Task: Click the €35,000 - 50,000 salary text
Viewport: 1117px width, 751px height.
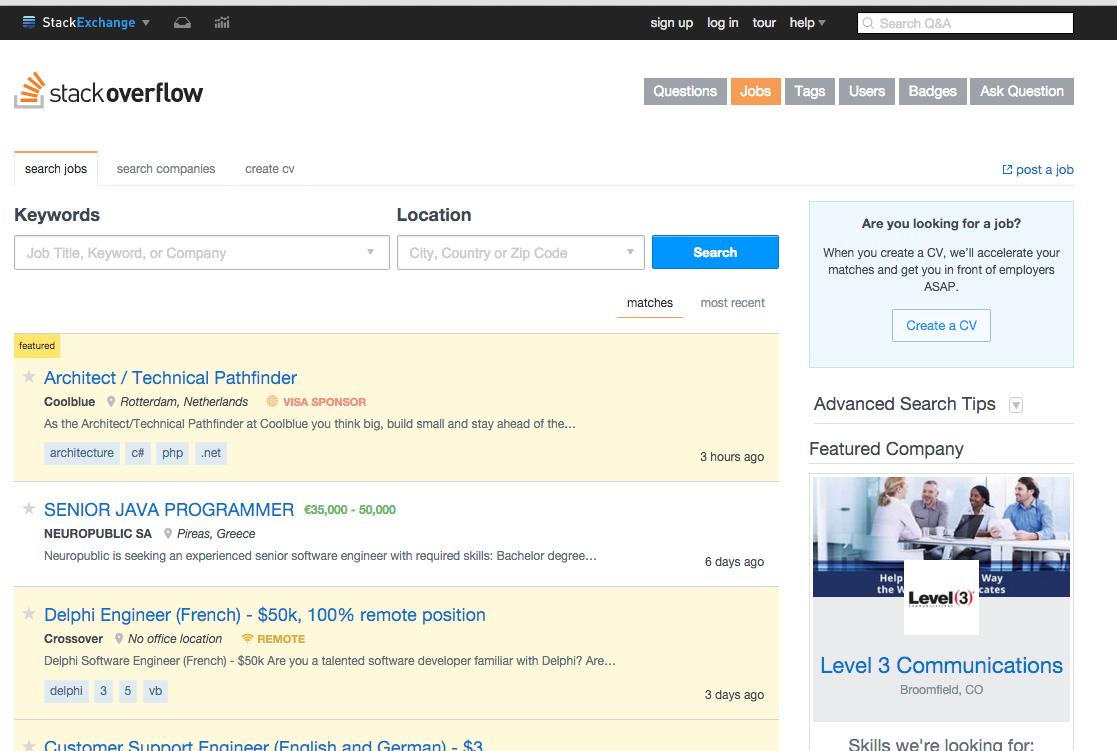Action: 350,509
